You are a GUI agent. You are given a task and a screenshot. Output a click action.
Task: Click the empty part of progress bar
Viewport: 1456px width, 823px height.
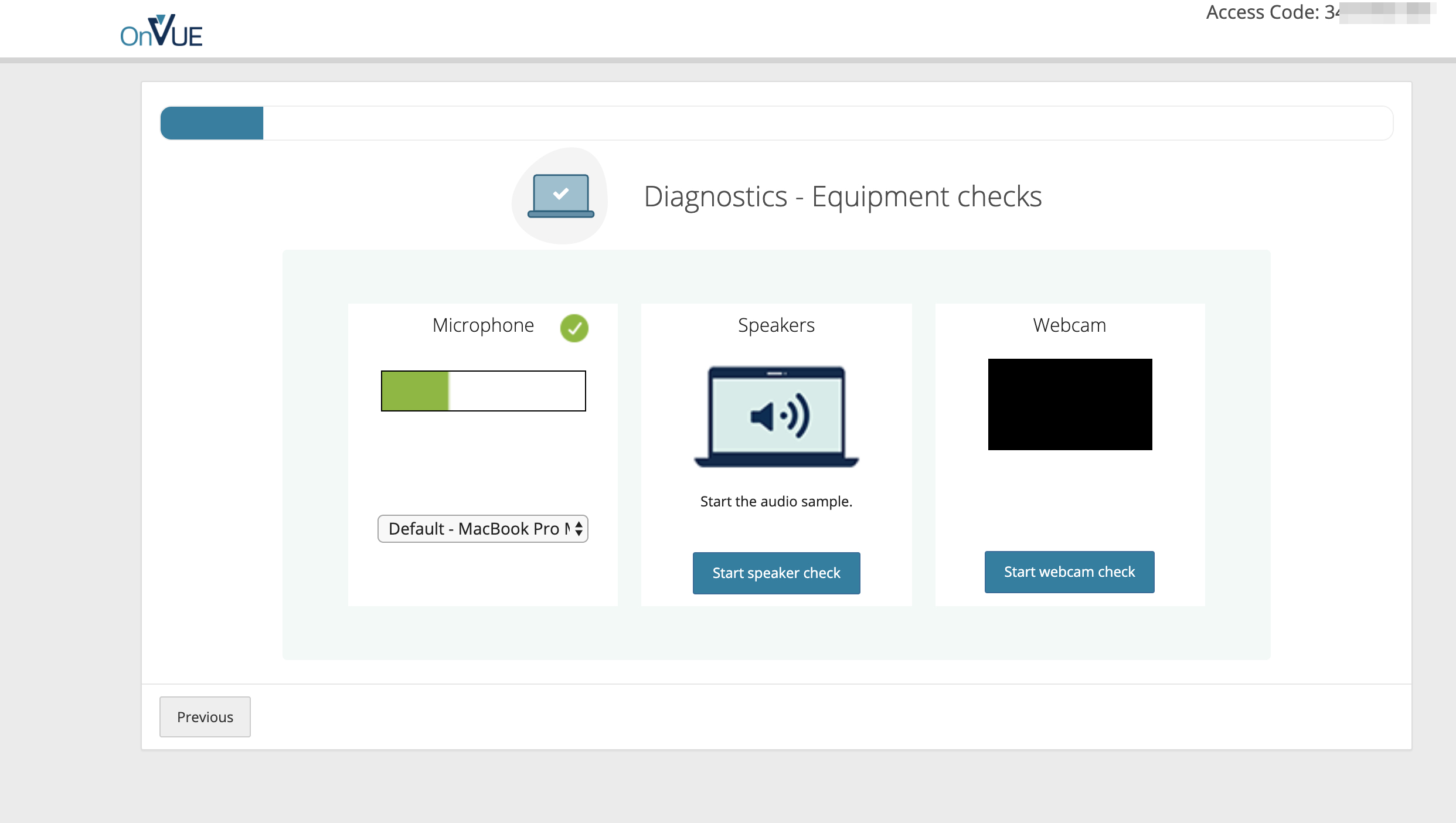[826, 123]
